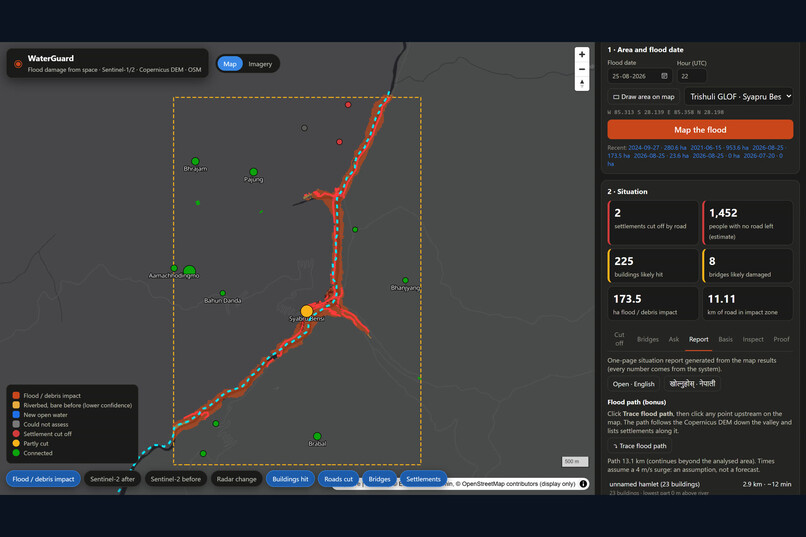Select the green Bharyyang settlement marker

point(406,280)
